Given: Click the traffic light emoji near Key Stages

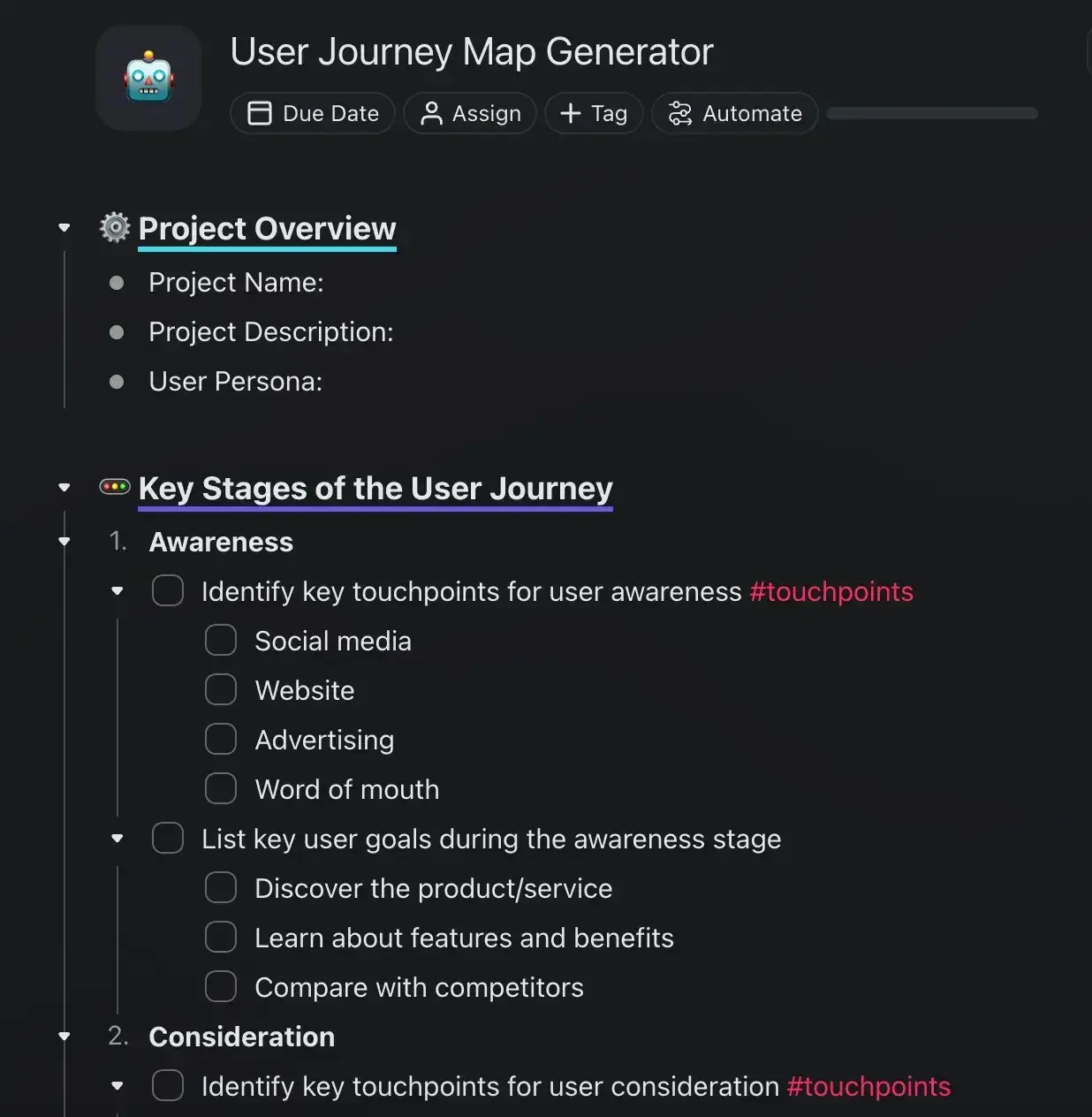Looking at the screenshot, I should (x=115, y=486).
